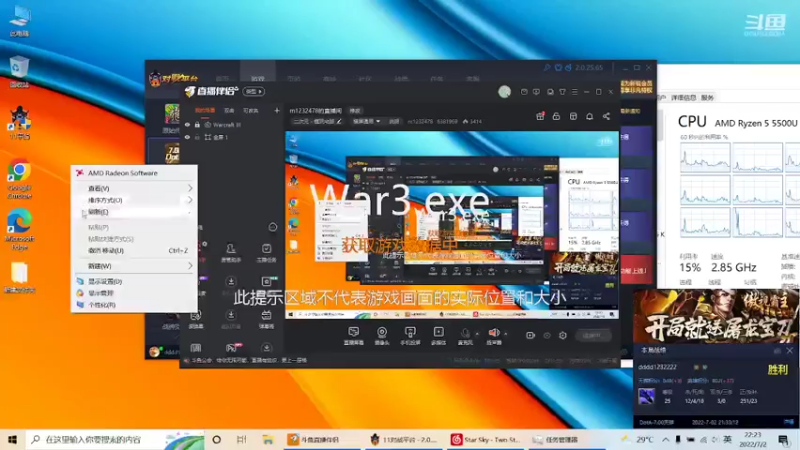
Task: Click the 修改 button beside the room title
Action: coord(355,110)
